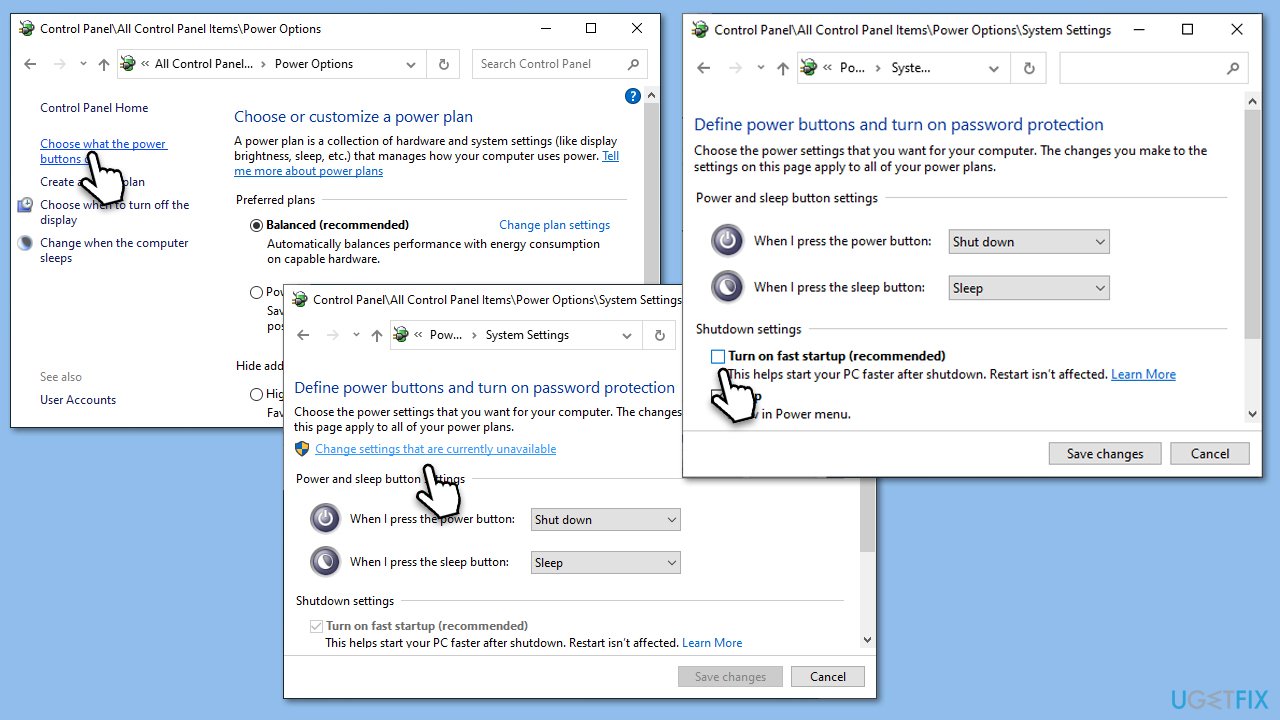
Task: Click scrollbar down arrow in middle window
Action: pos(867,640)
